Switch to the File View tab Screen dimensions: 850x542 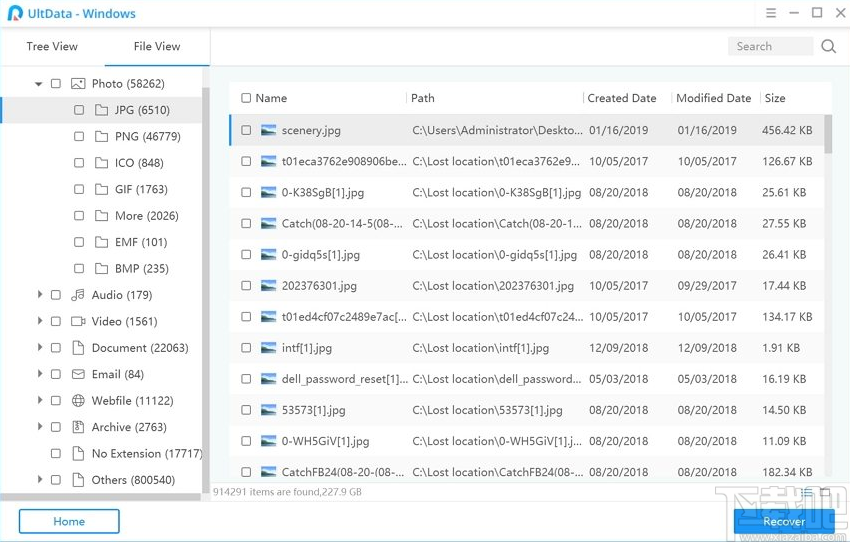click(x=157, y=47)
